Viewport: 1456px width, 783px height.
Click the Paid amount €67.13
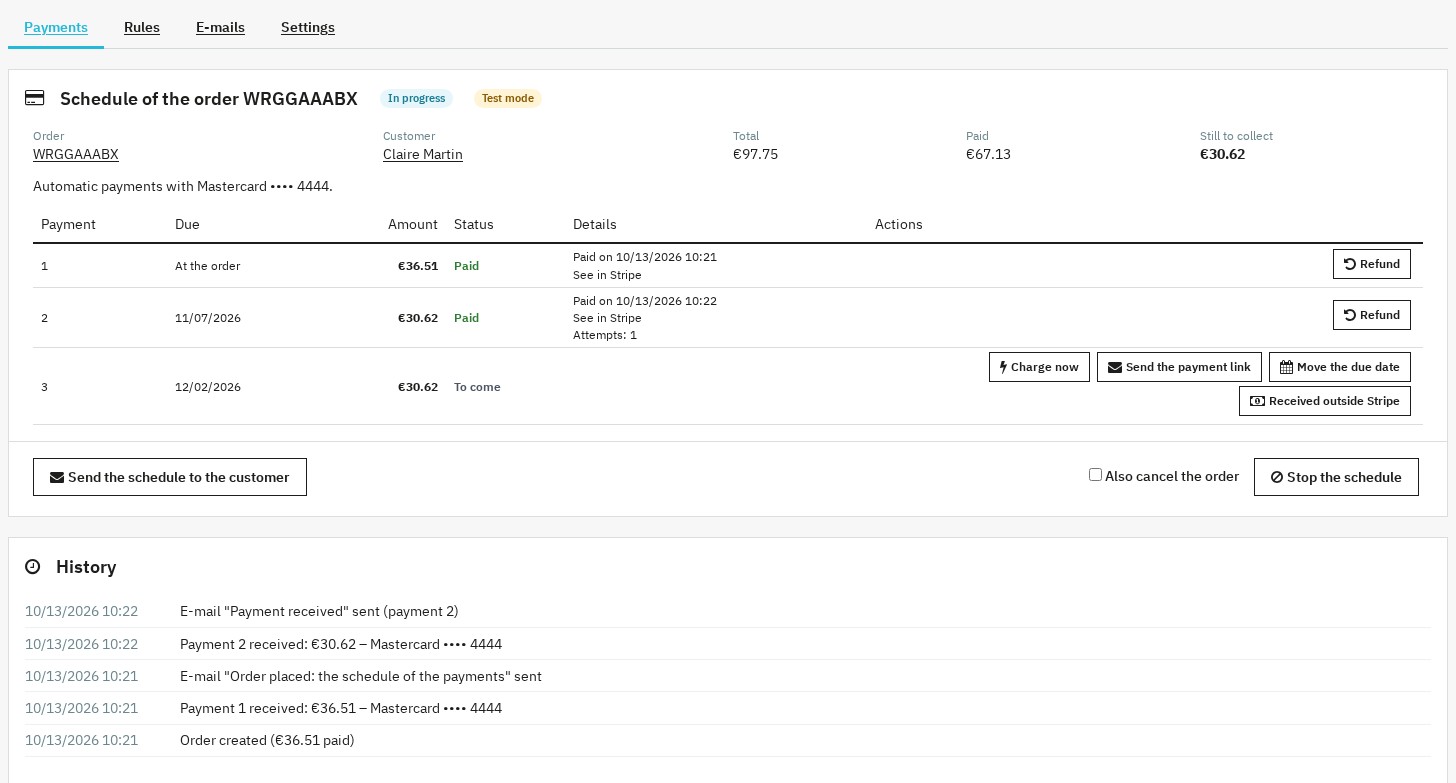(x=988, y=154)
